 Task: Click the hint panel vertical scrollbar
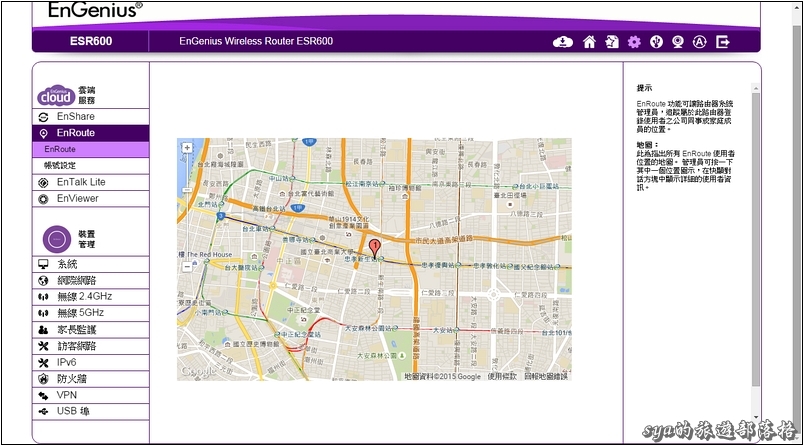[755, 239]
